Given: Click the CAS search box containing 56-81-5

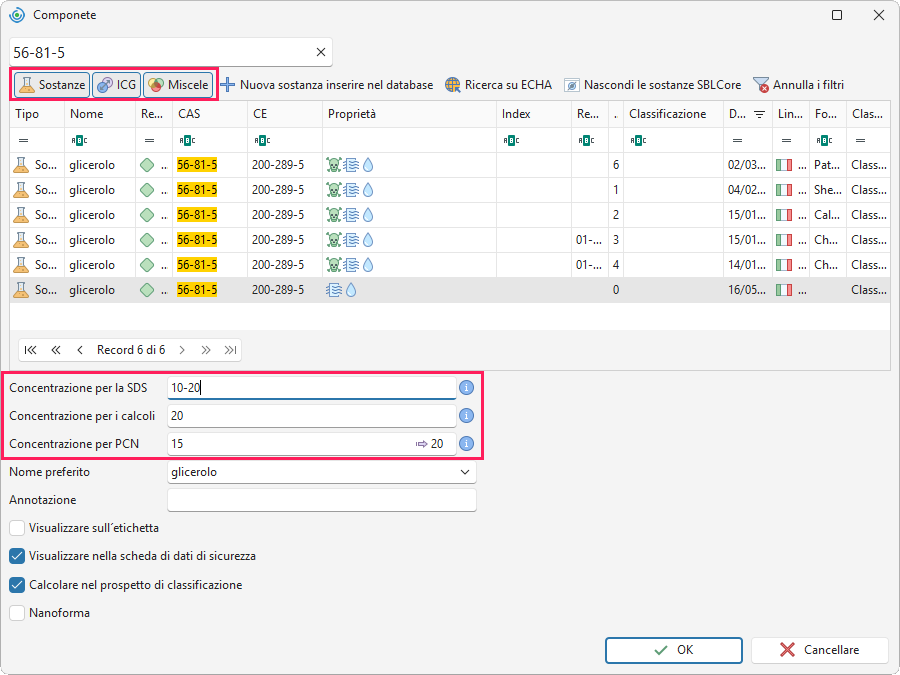Looking at the screenshot, I should [x=170, y=52].
